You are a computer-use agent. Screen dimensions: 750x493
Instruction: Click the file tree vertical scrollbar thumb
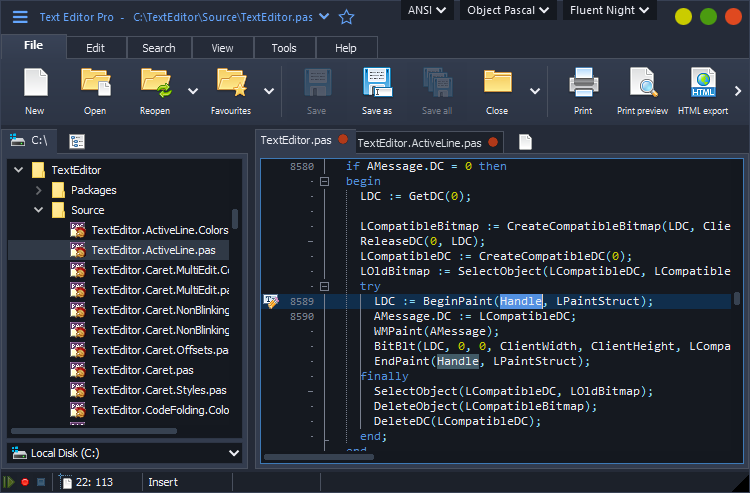click(235, 219)
